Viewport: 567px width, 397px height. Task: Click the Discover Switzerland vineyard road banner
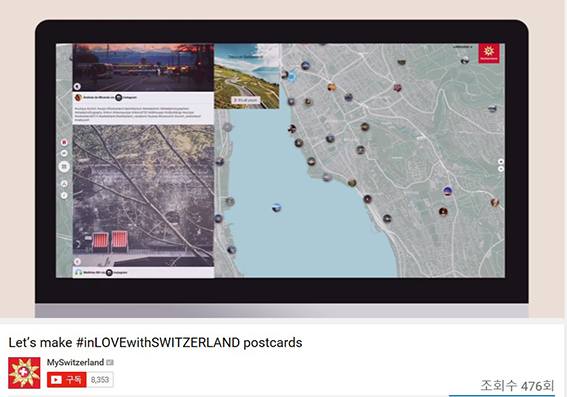click(x=247, y=76)
